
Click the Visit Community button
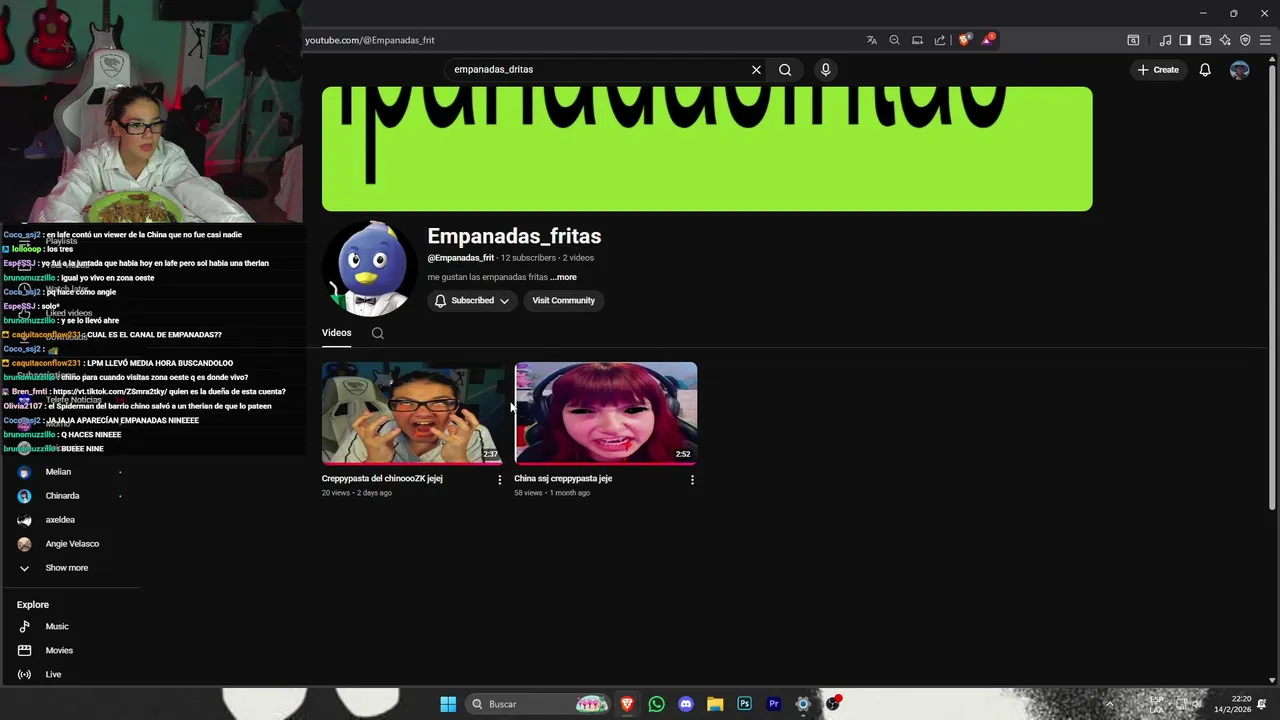pyautogui.click(x=563, y=300)
